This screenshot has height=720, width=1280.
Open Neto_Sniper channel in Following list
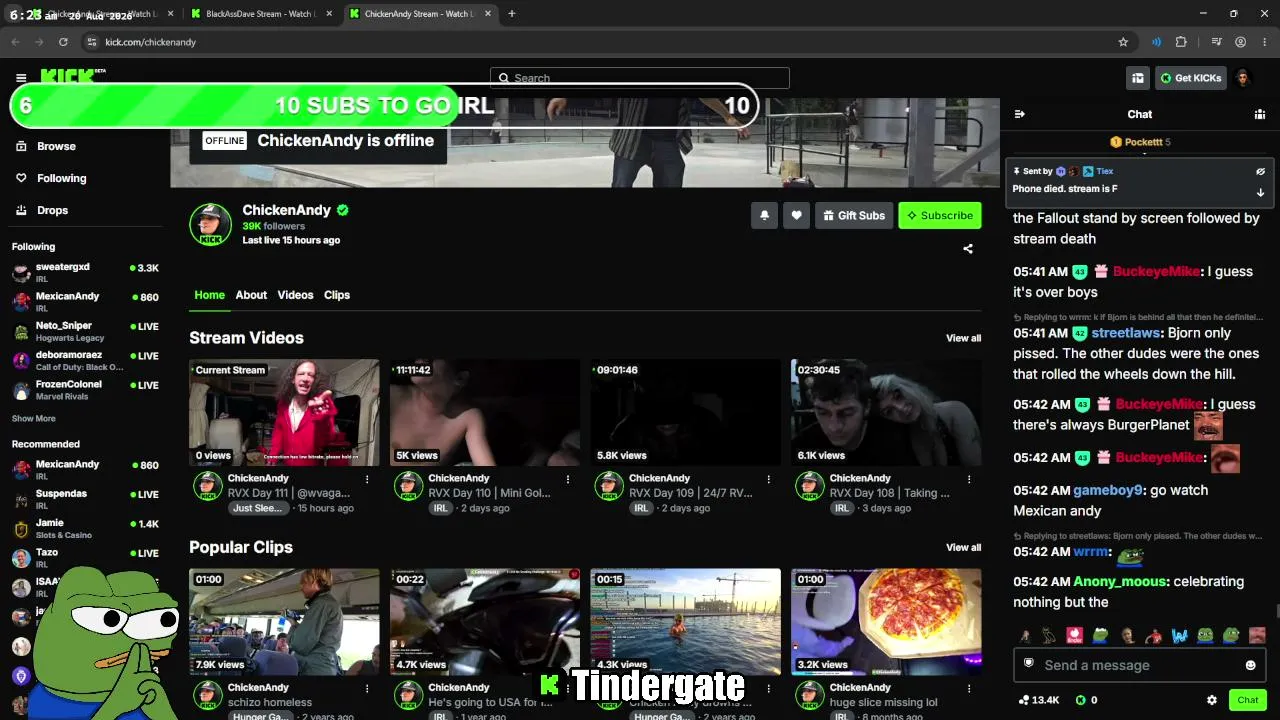point(85,331)
